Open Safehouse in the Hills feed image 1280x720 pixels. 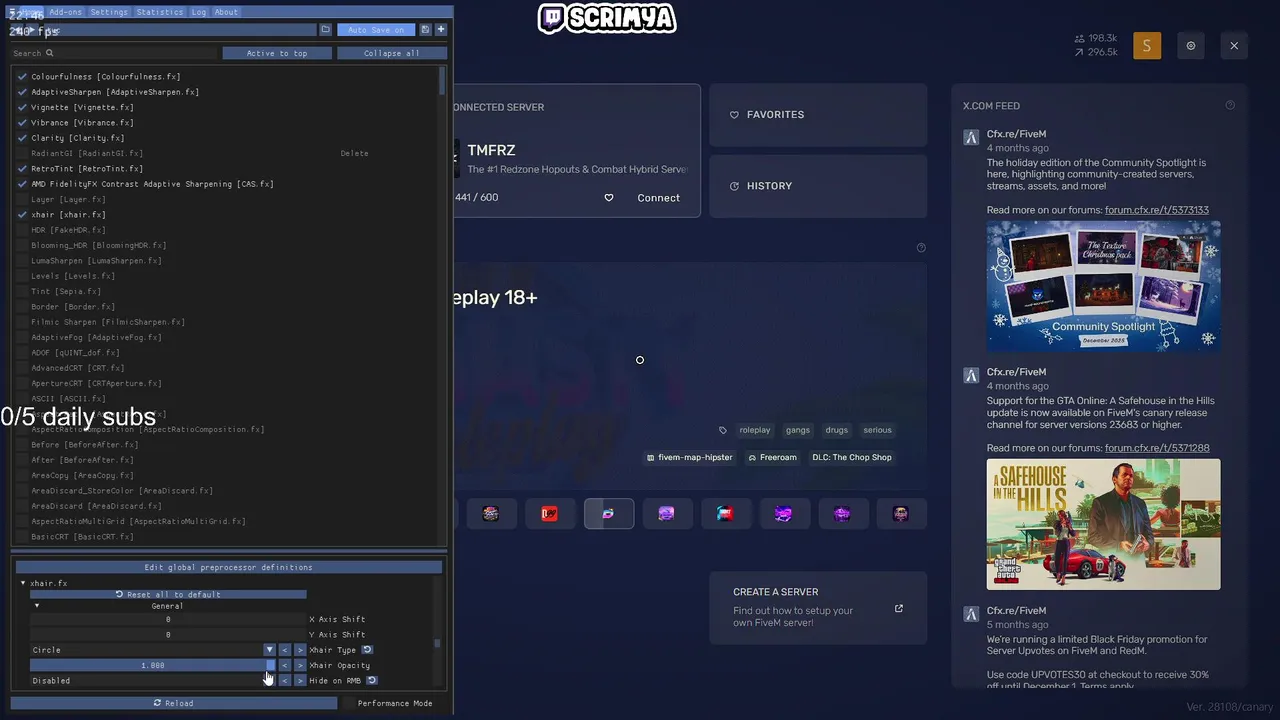click(x=1103, y=524)
